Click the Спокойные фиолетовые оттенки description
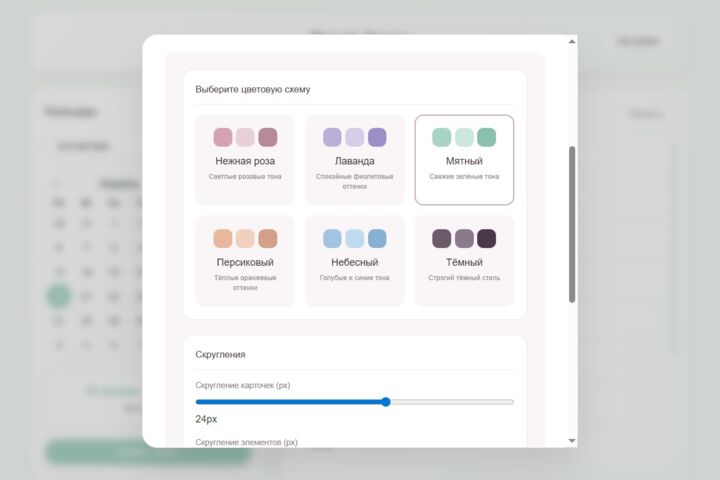This screenshot has width=720, height=480. coord(354,181)
